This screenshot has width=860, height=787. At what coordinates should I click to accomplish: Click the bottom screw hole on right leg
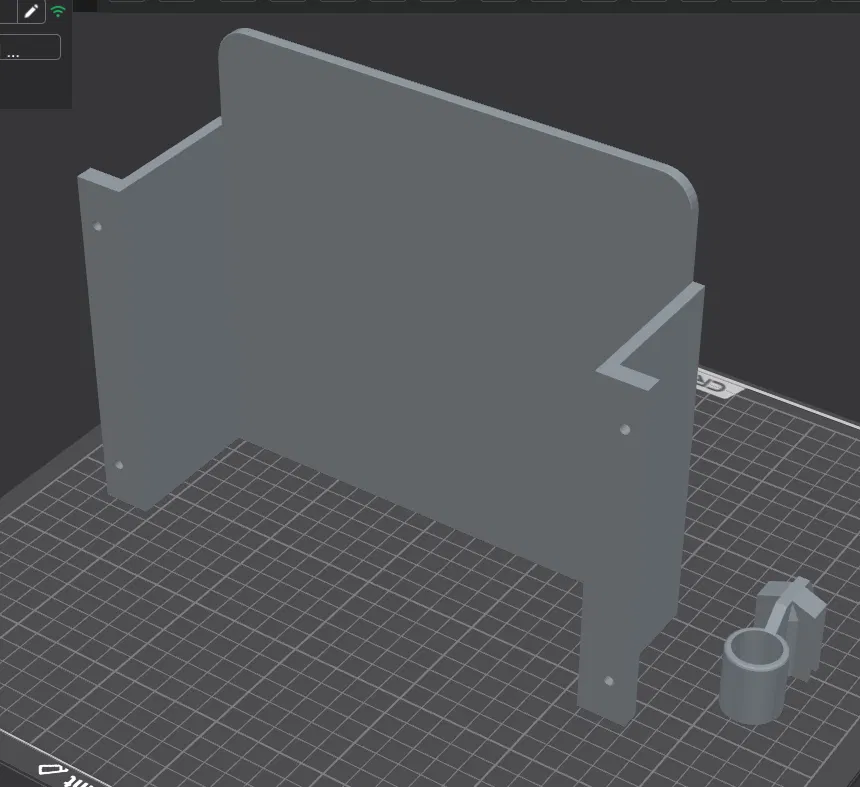point(608,681)
